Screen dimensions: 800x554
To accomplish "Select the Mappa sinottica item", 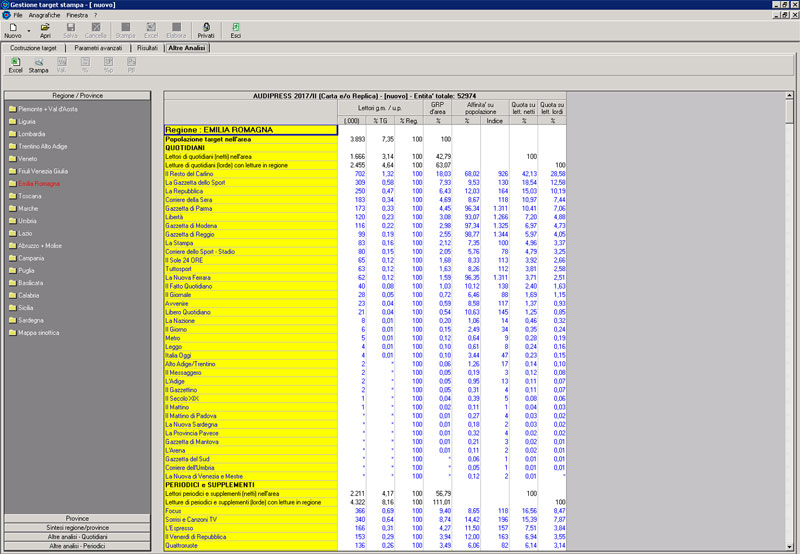I will [x=38, y=334].
